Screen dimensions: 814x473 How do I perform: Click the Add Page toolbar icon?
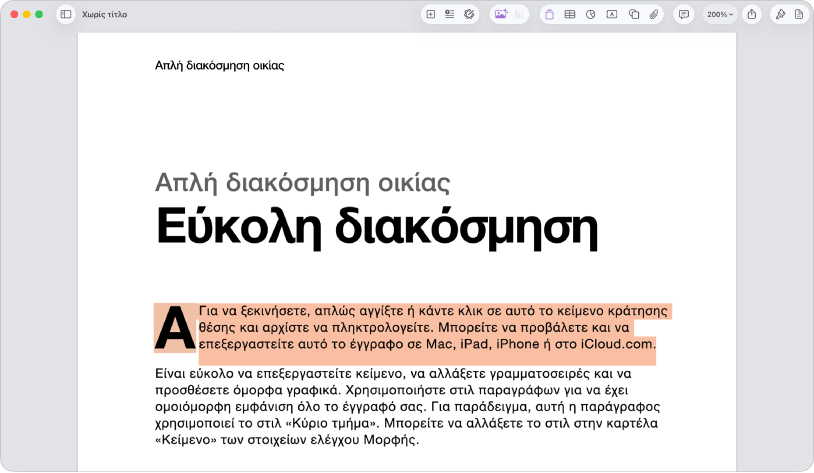point(430,15)
